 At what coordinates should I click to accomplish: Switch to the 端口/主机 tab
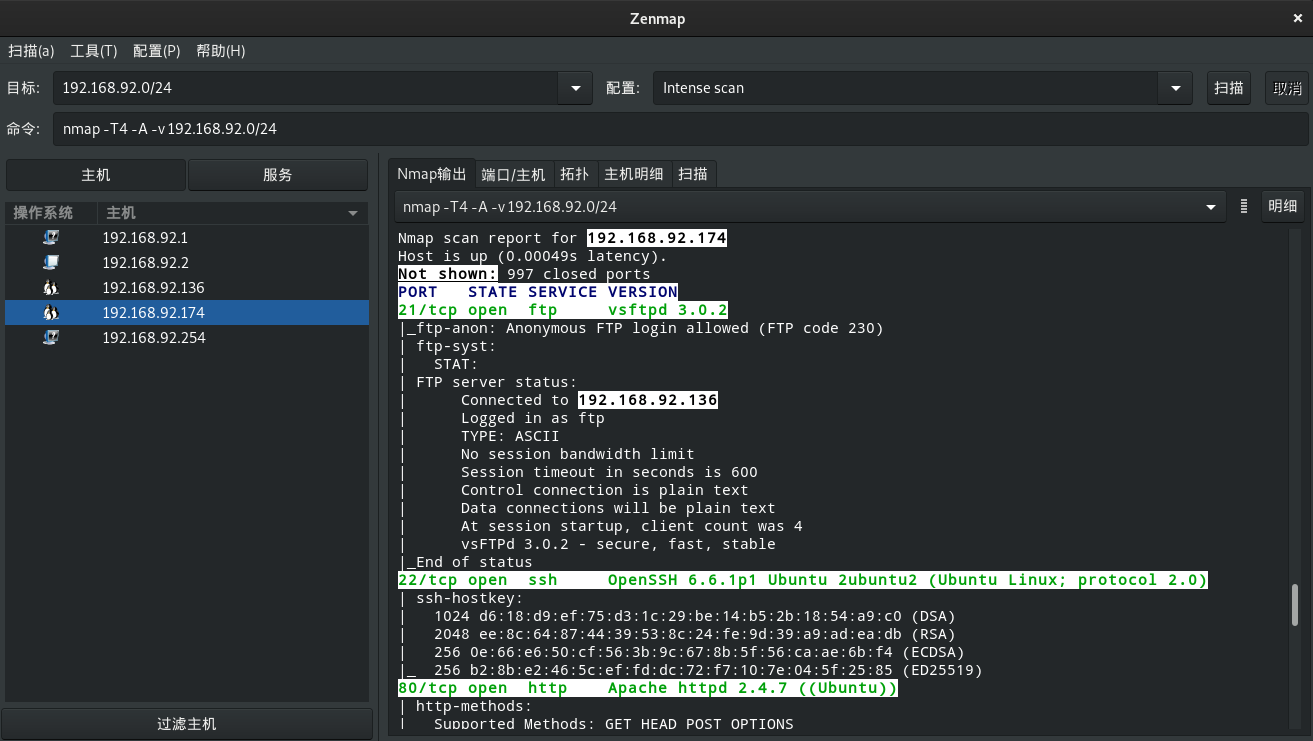click(514, 173)
